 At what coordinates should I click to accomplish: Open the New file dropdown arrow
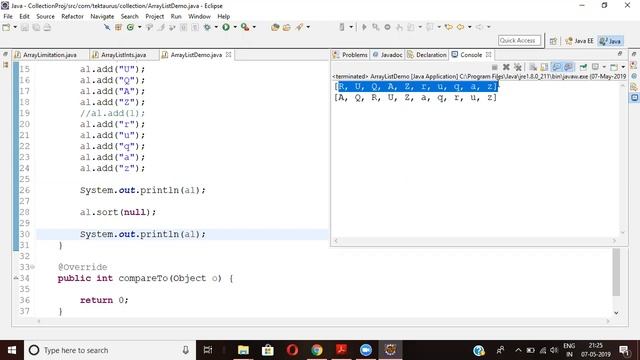point(15,27)
